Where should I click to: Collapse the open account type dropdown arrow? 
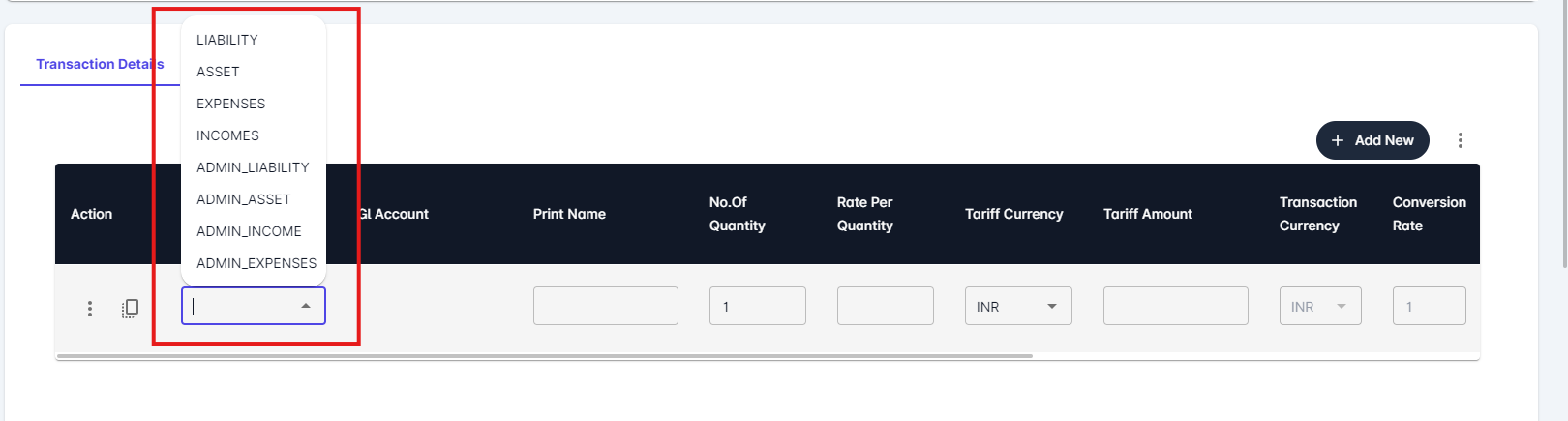click(306, 306)
